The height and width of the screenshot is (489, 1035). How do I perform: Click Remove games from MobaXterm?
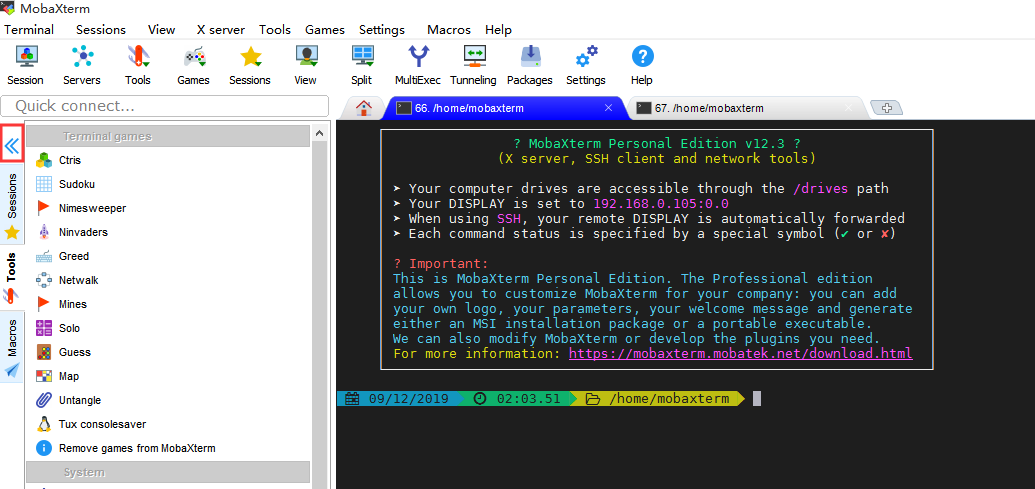[137, 448]
